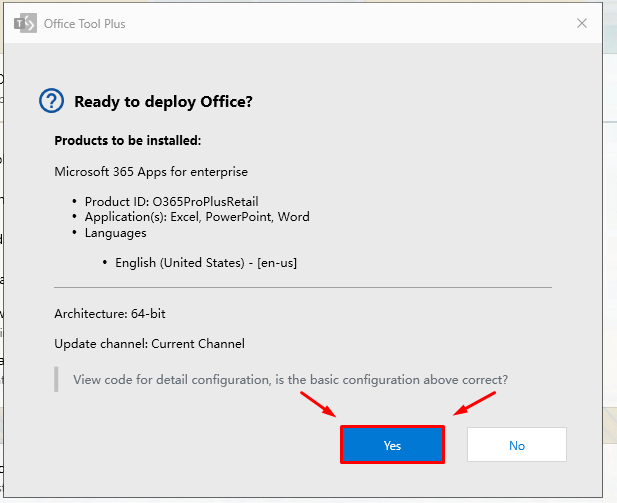Click the Architecture: 64-bit text
Screen dimensions: 617x503
[x=110, y=313]
